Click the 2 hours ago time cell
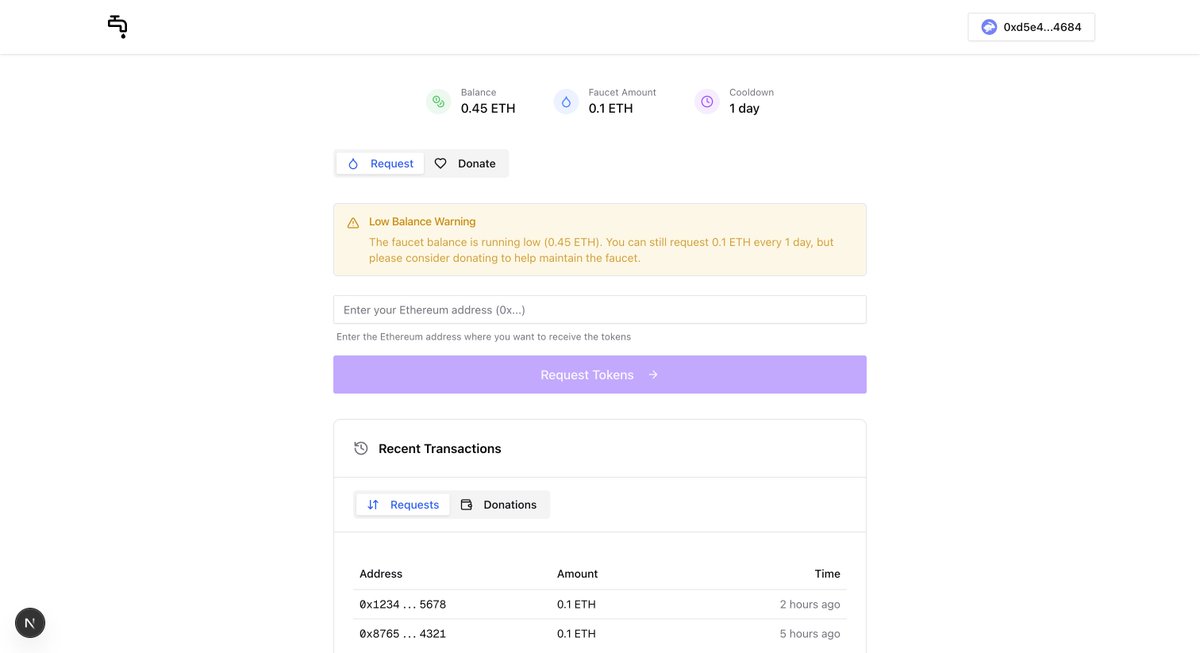This screenshot has width=1200, height=653. point(810,604)
